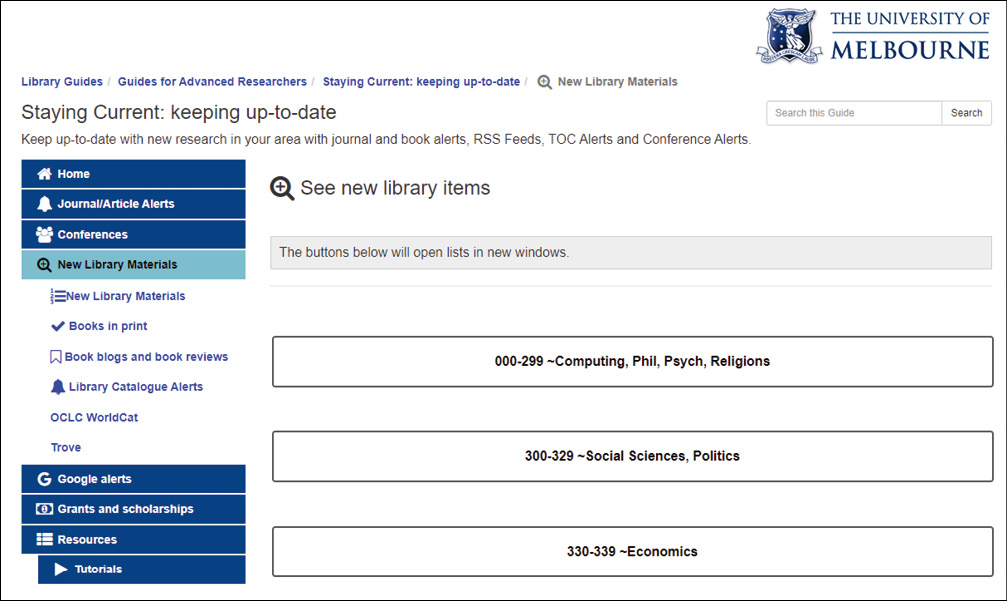The width and height of the screenshot is (1007, 601).
Task: Click the people icon beside Conferences
Action: pyautogui.click(x=44, y=234)
